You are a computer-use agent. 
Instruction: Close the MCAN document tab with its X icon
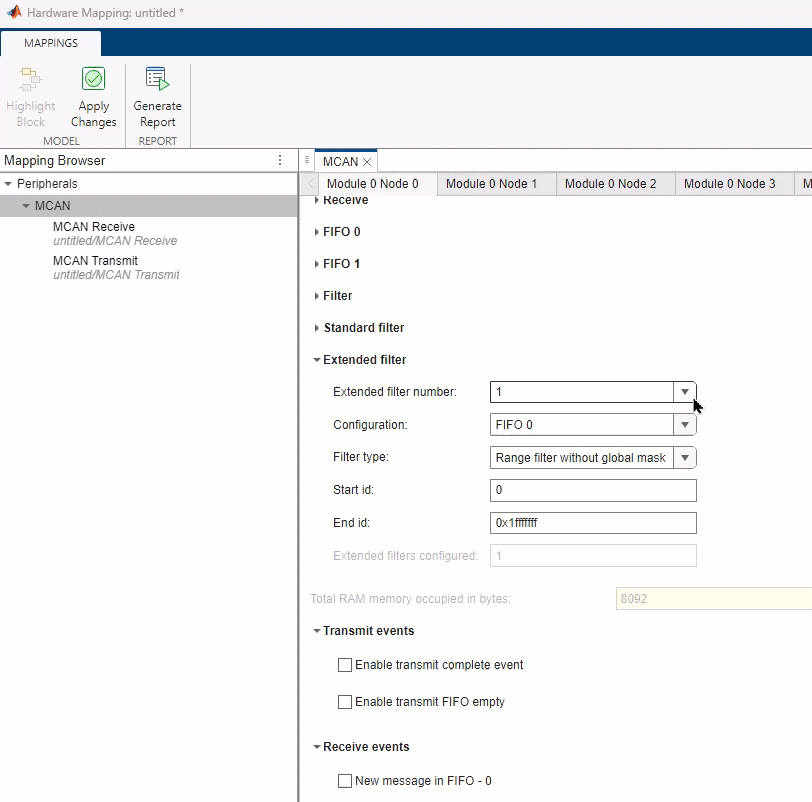(366, 161)
